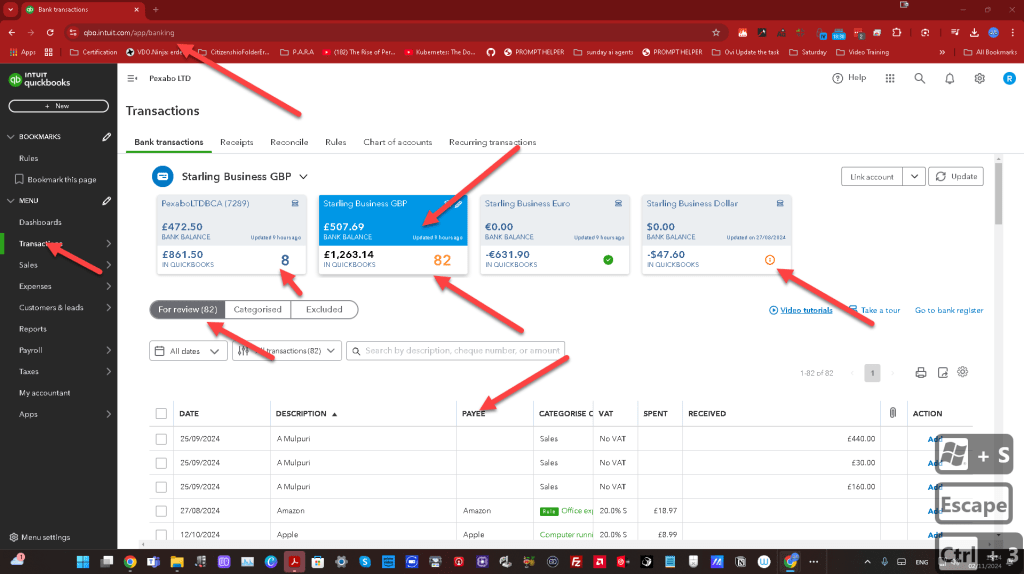Bookmark the page with the star icon
1024x574 pixels.
click(x=716, y=33)
